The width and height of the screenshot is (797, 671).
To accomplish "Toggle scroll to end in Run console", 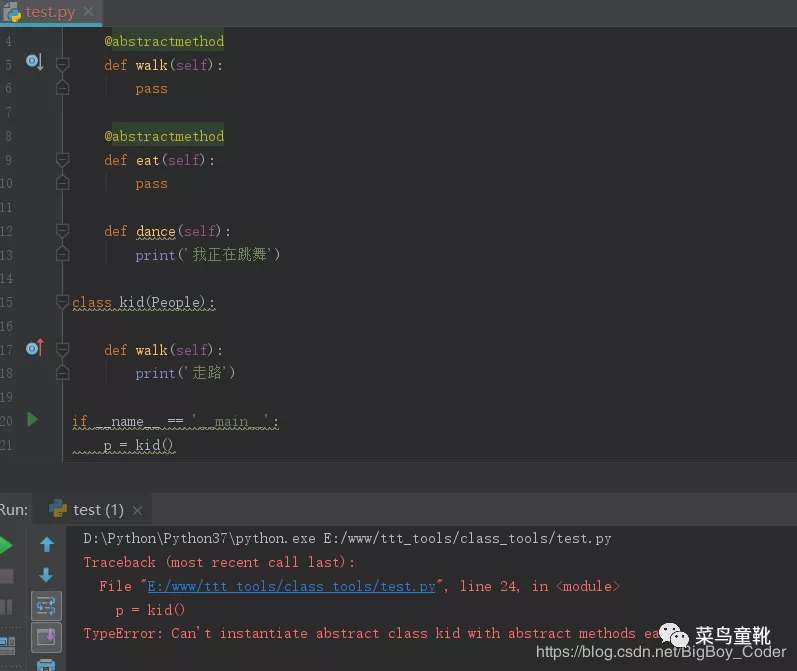I will [46, 636].
